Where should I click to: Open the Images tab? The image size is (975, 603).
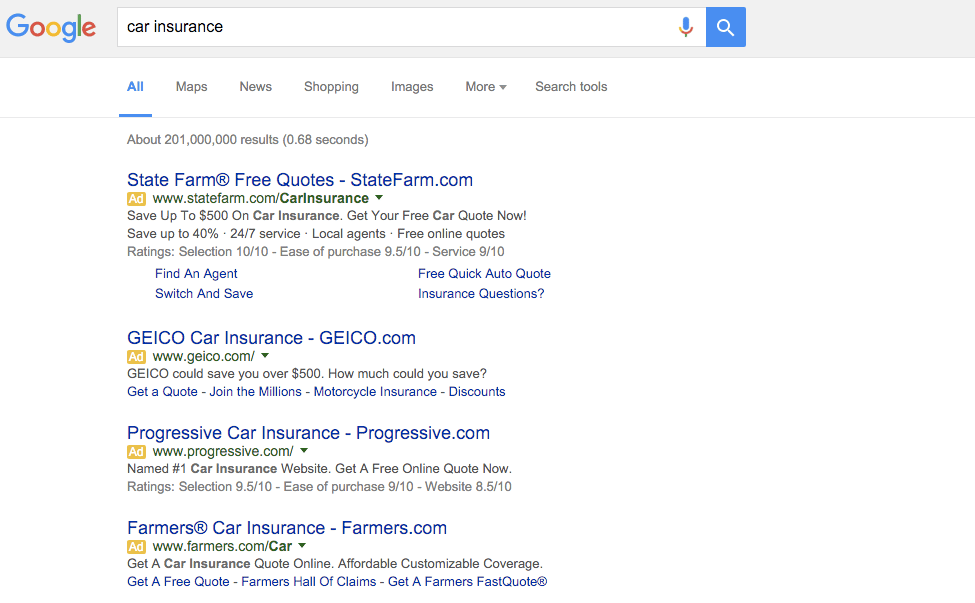[412, 87]
